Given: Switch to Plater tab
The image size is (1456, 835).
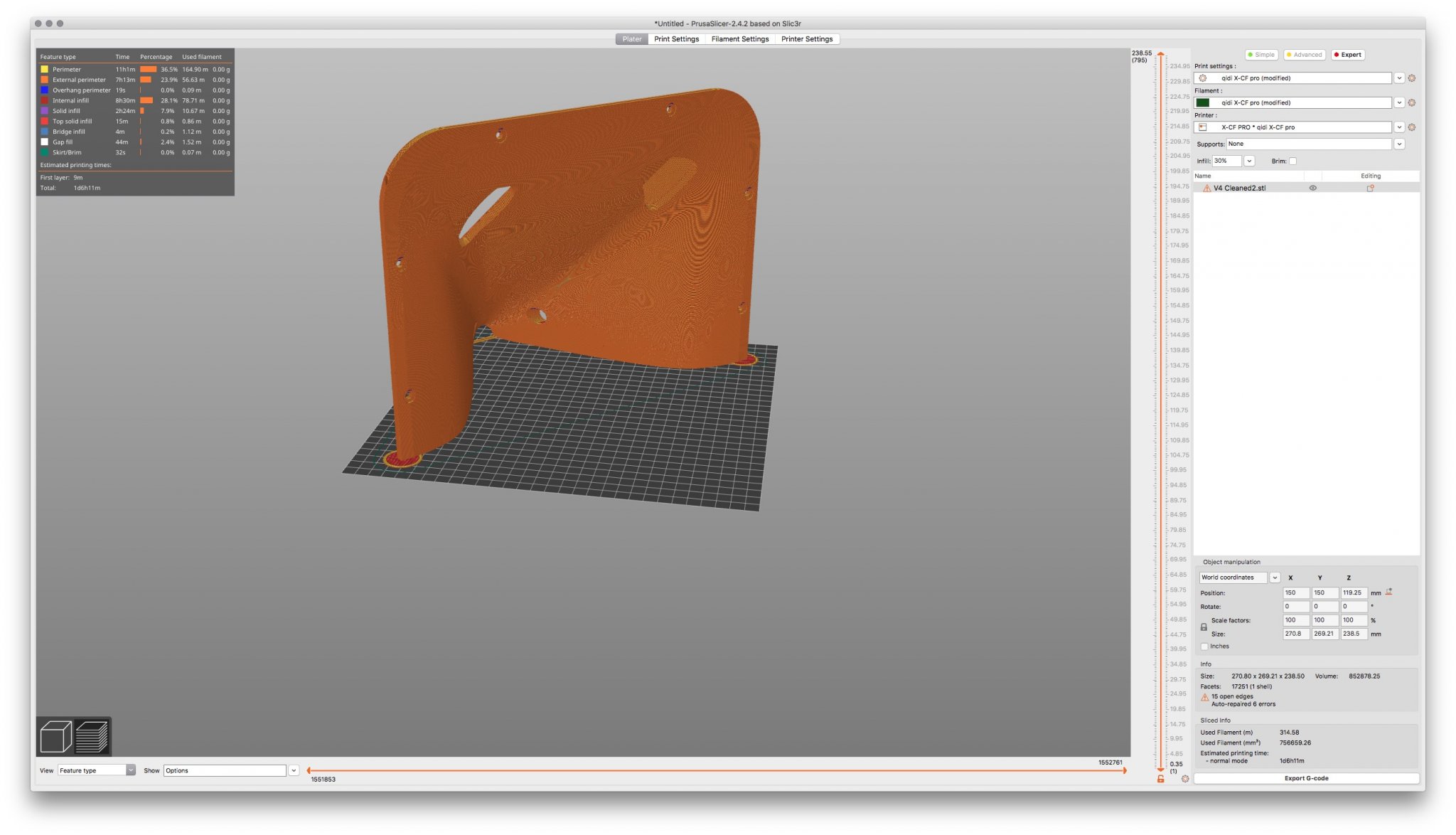Looking at the screenshot, I should pos(631,39).
